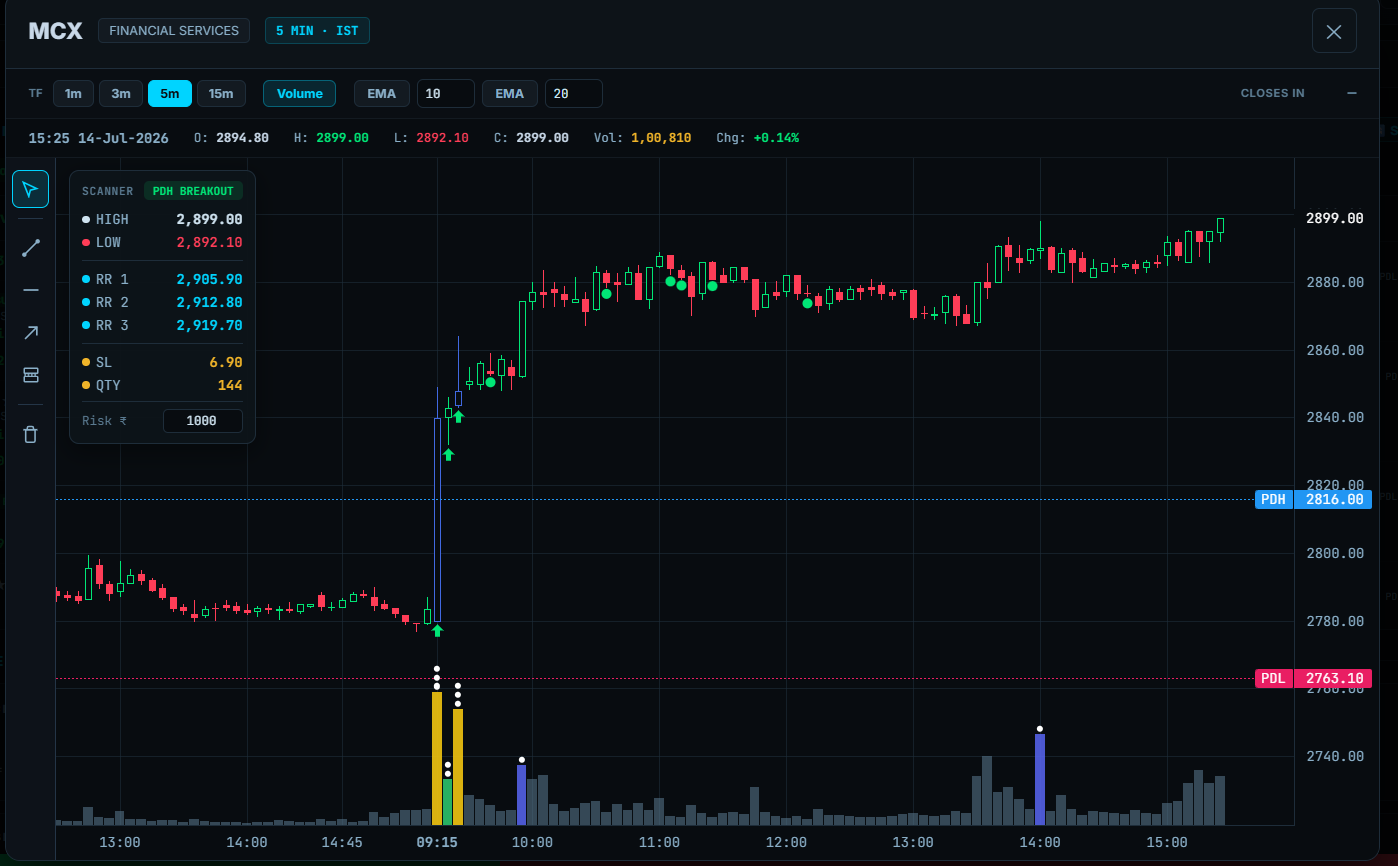Click the HIGH value 2,899.00 in scanner
Image resolution: width=1398 pixels, height=866 pixels.
209,219
